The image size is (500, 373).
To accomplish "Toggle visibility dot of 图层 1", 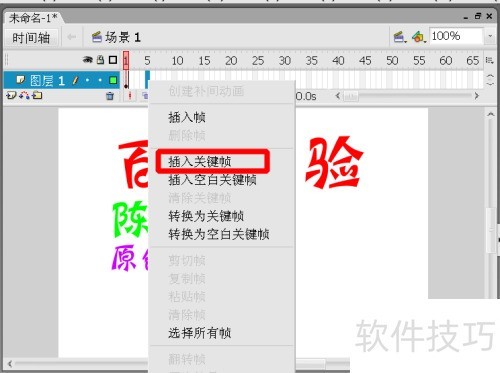I will pyautogui.click(x=87, y=80).
